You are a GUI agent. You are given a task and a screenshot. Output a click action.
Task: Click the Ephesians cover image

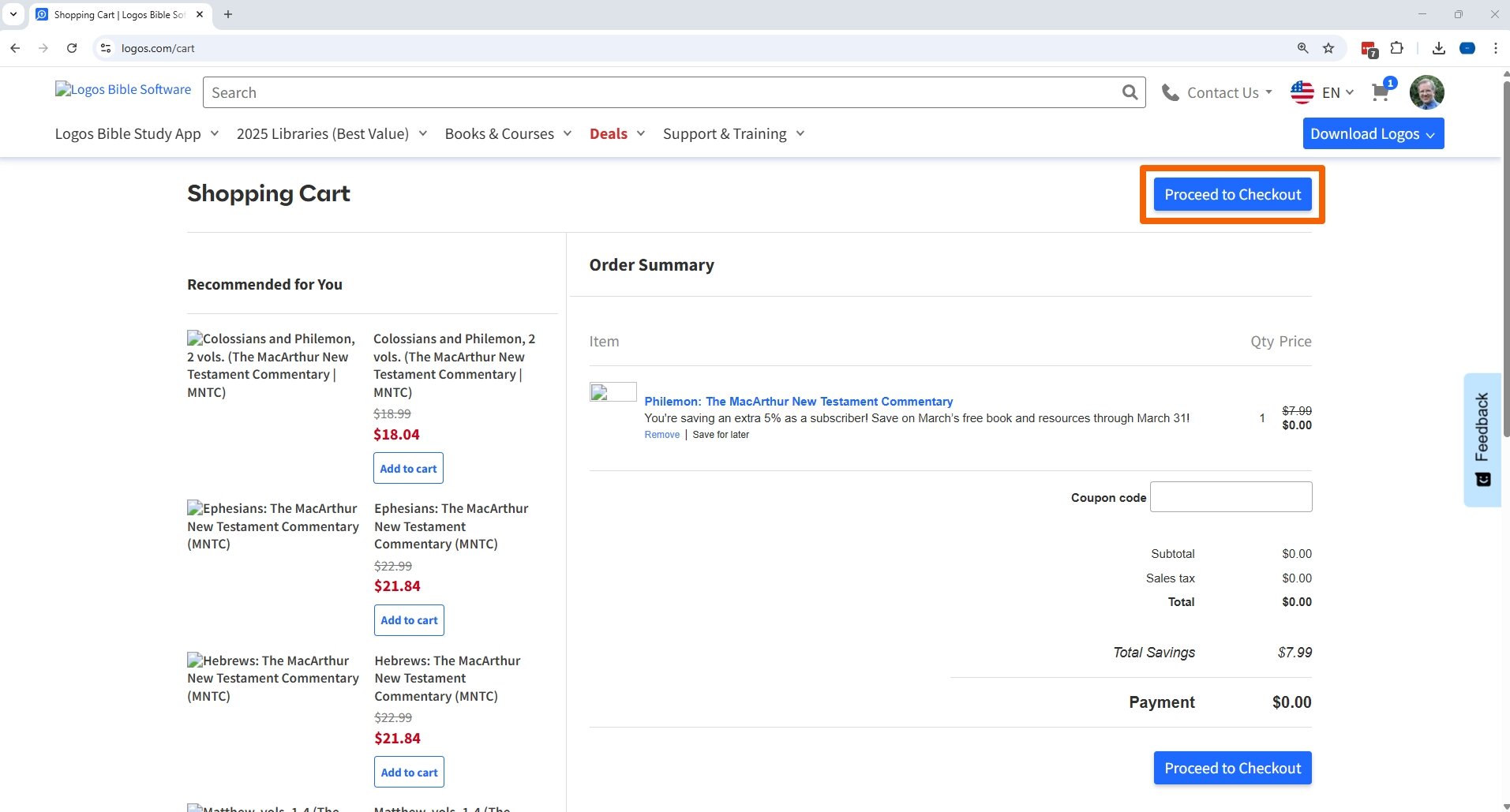click(272, 526)
